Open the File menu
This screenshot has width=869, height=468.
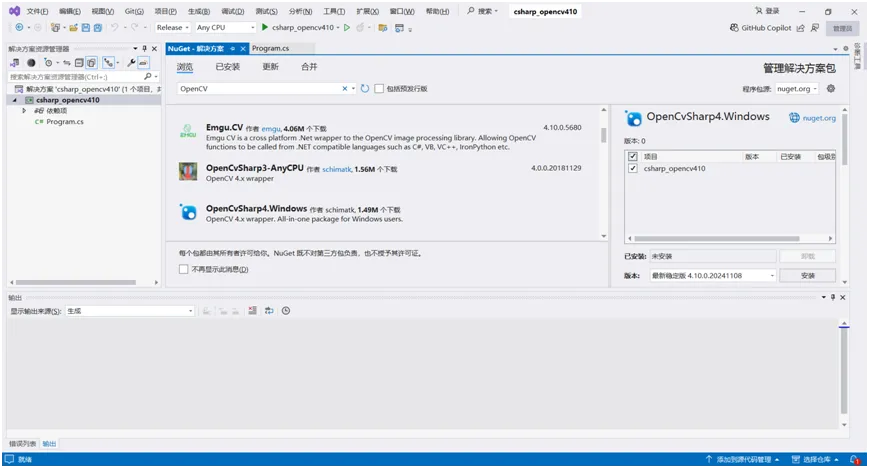click(x=37, y=11)
